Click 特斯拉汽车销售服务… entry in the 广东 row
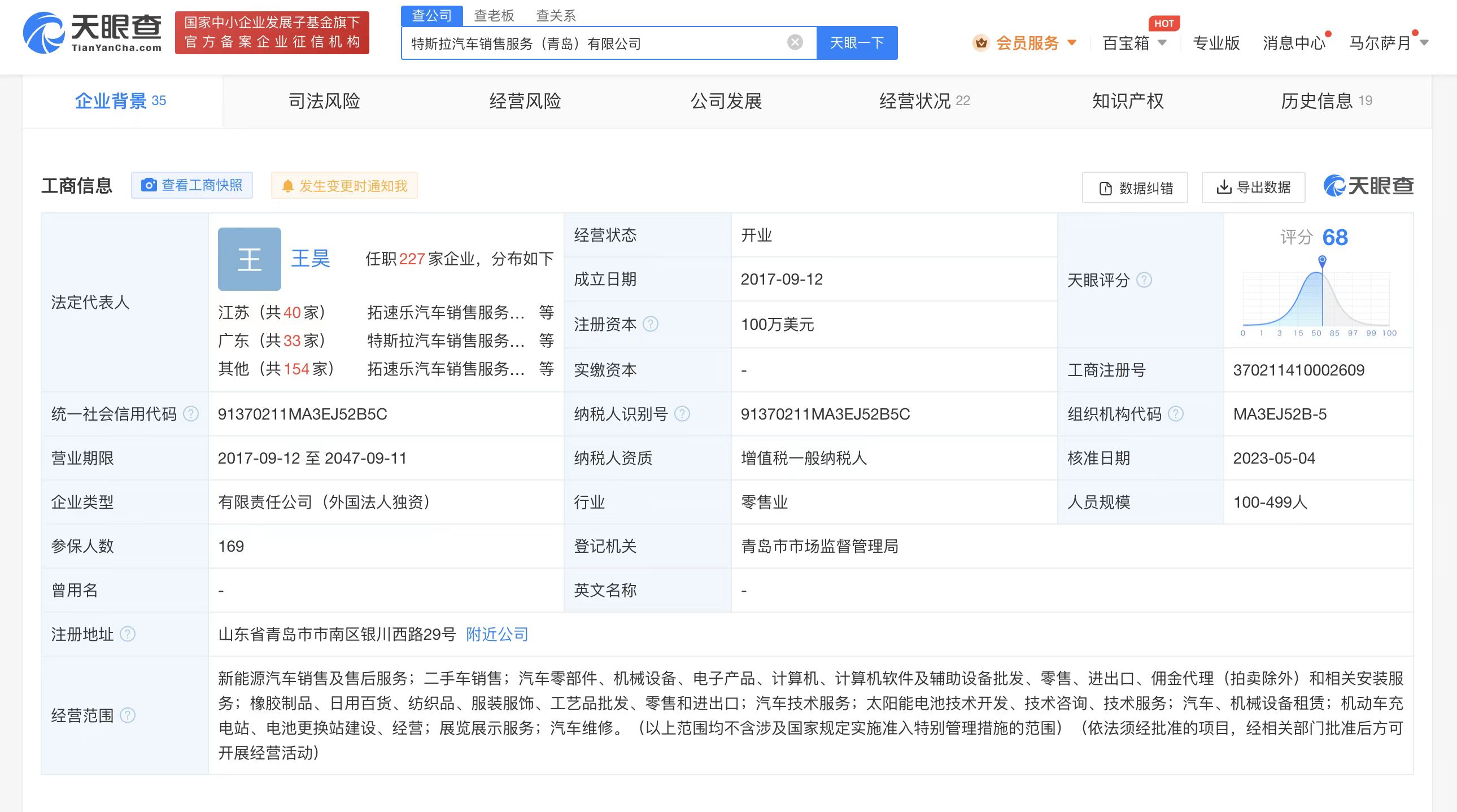The width and height of the screenshot is (1457, 812). click(446, 340)
